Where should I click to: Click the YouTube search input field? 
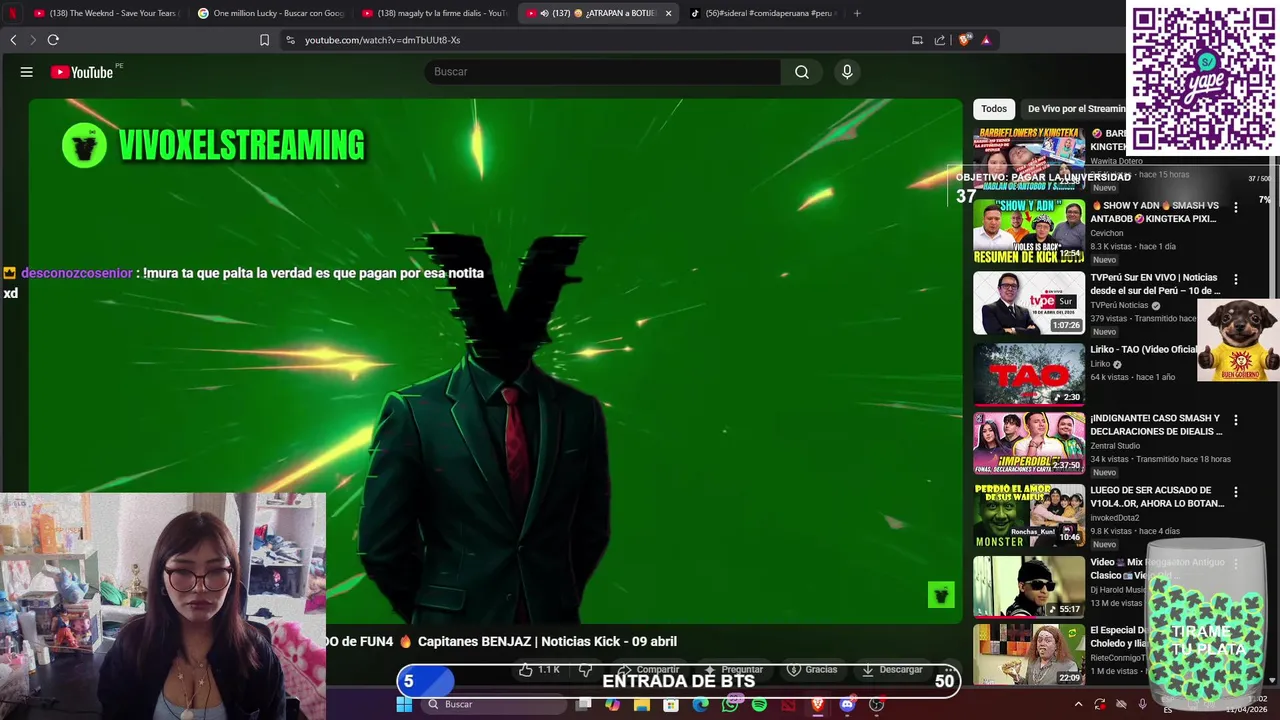(603, 72)
